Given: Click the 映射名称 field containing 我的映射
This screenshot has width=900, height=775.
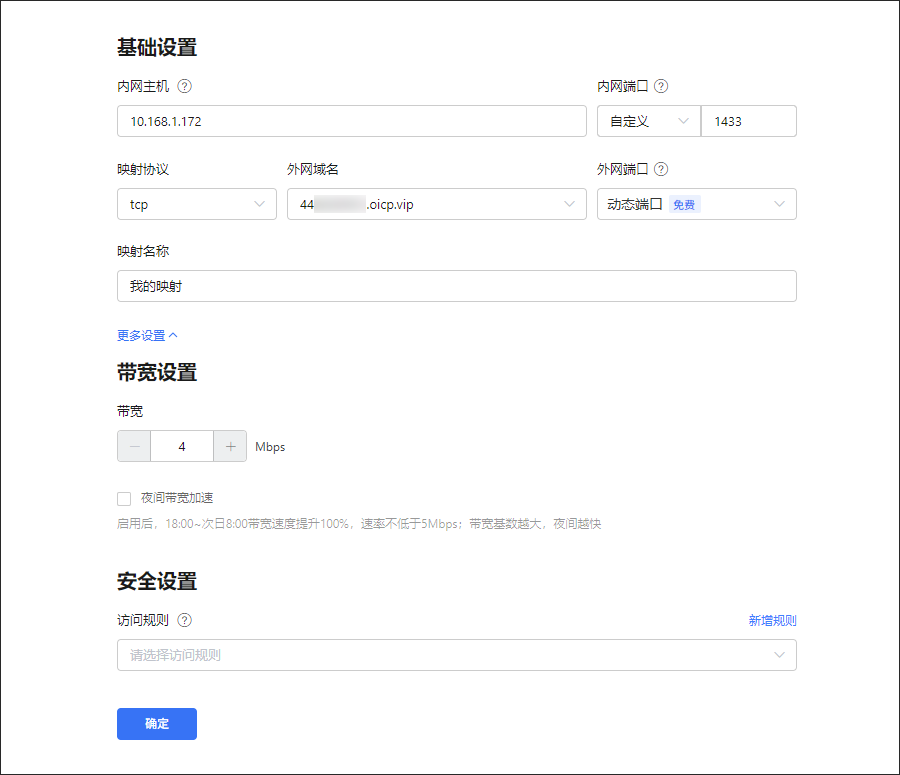Looking at the screenshot, I should coord(456,286).
